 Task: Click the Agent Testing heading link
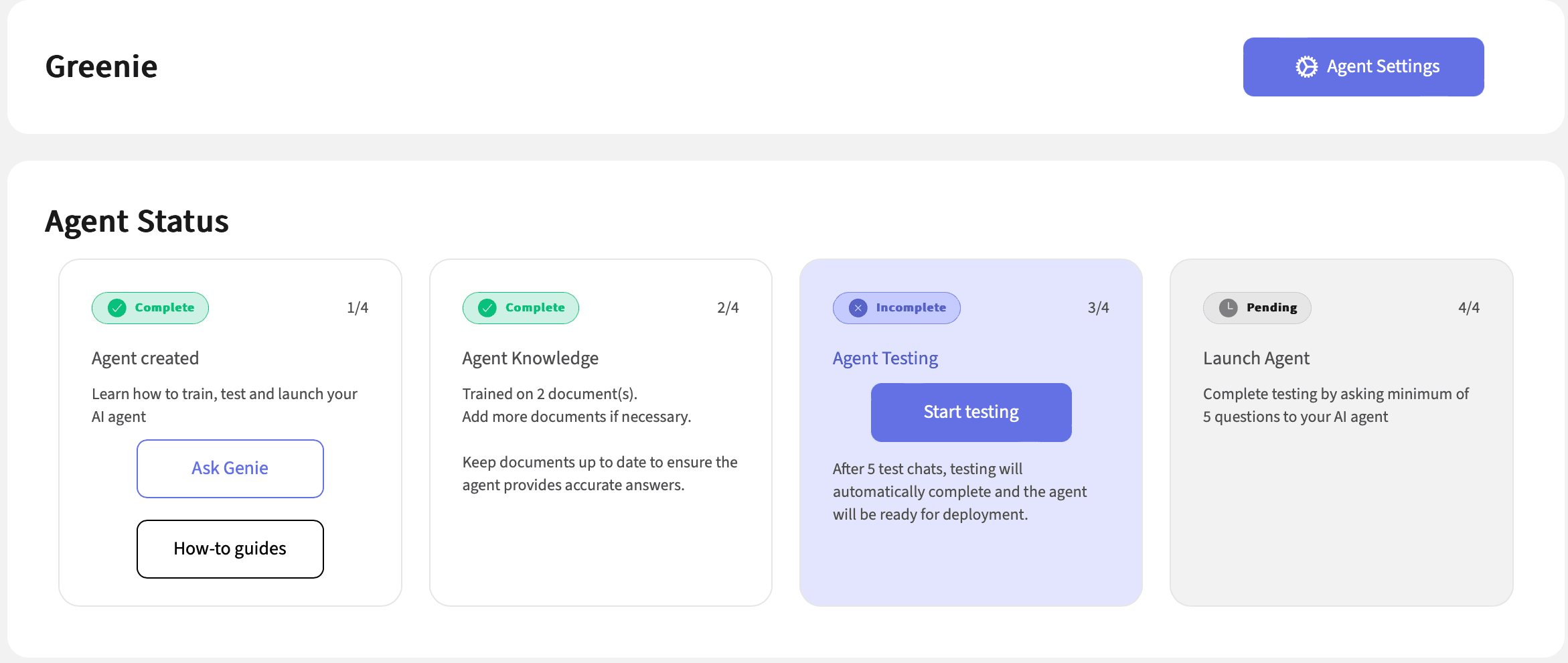coord(885,358)
